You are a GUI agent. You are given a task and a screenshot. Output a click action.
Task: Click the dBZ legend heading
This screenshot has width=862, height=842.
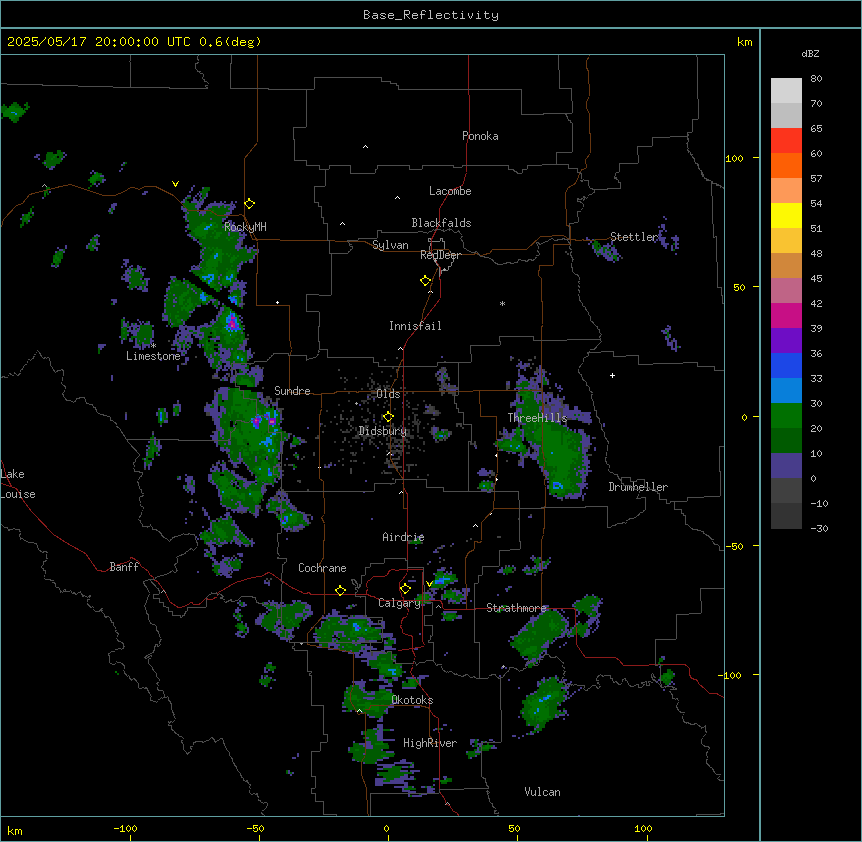(x=810, y=54)
